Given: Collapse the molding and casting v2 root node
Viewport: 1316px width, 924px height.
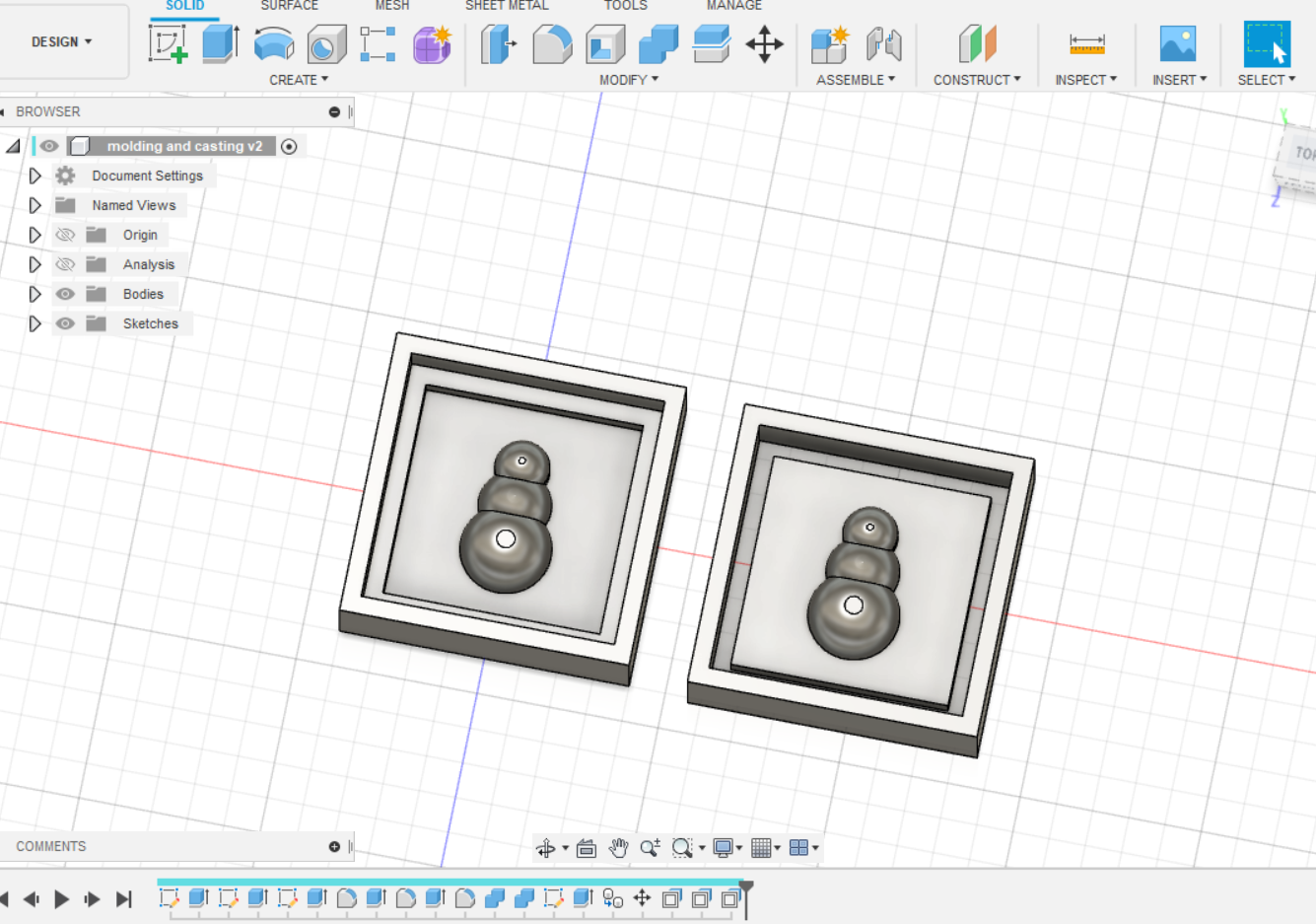Looking at the screenshot, I should coord(13,146).
